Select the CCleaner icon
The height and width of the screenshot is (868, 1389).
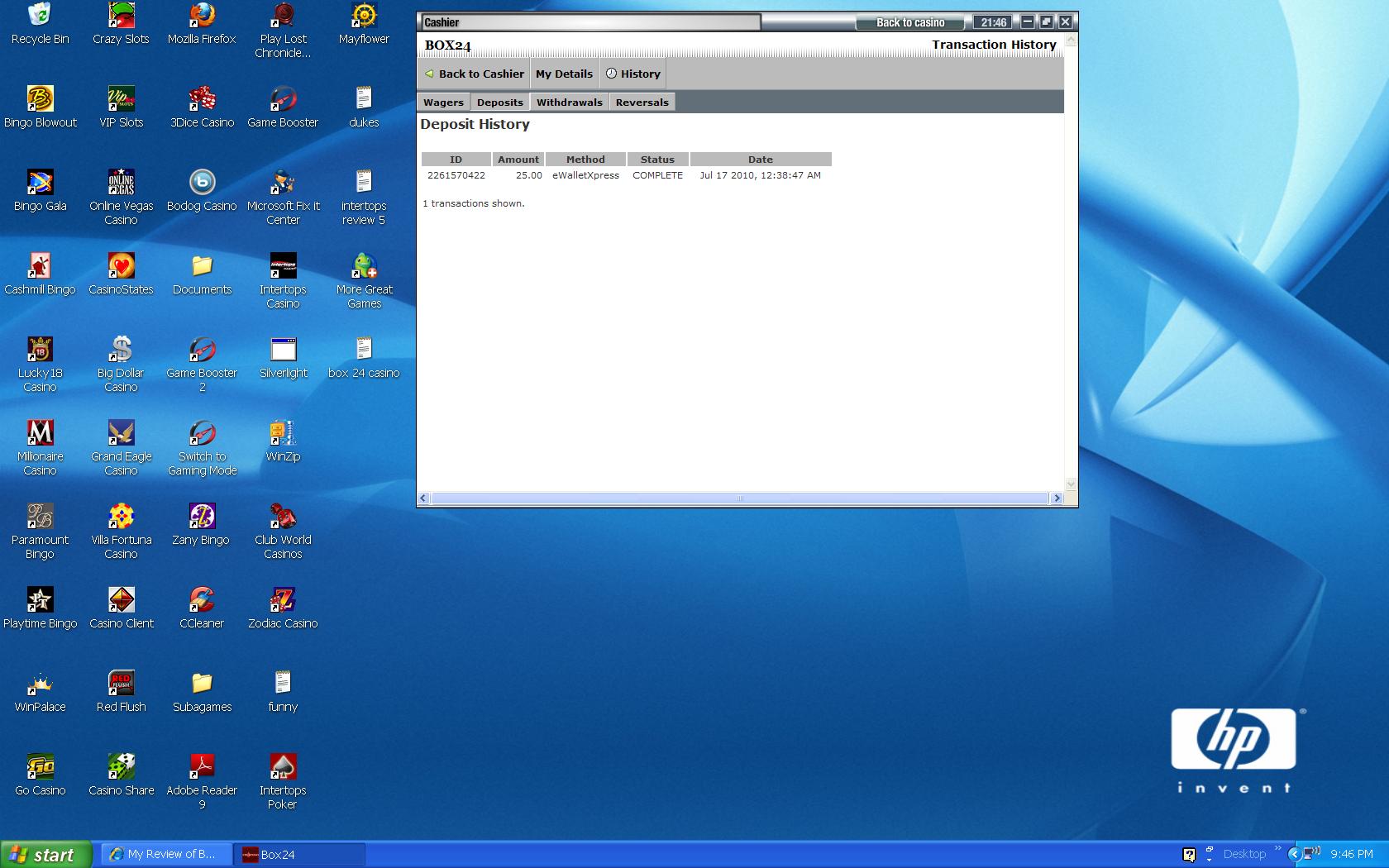pyautogui.click(x=202, y=608)
